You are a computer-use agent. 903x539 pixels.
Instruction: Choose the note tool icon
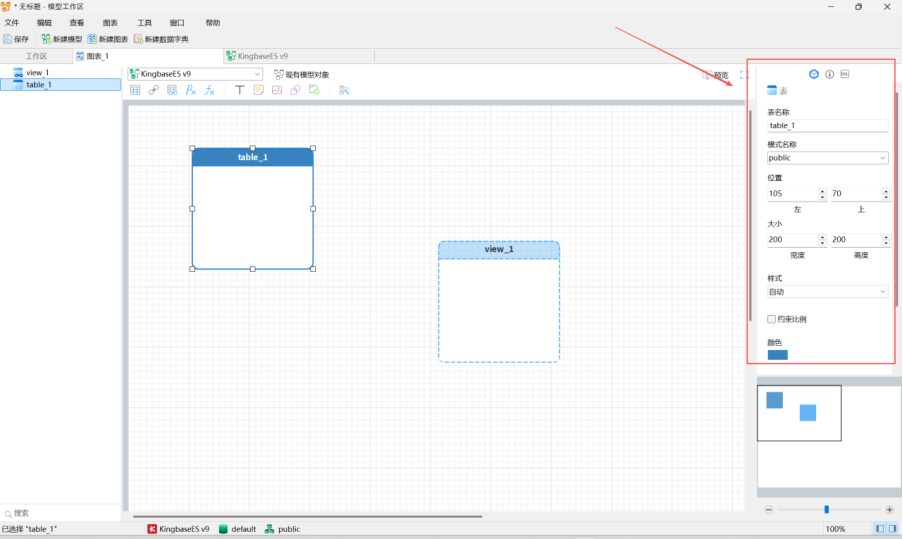tap(258, 90)
